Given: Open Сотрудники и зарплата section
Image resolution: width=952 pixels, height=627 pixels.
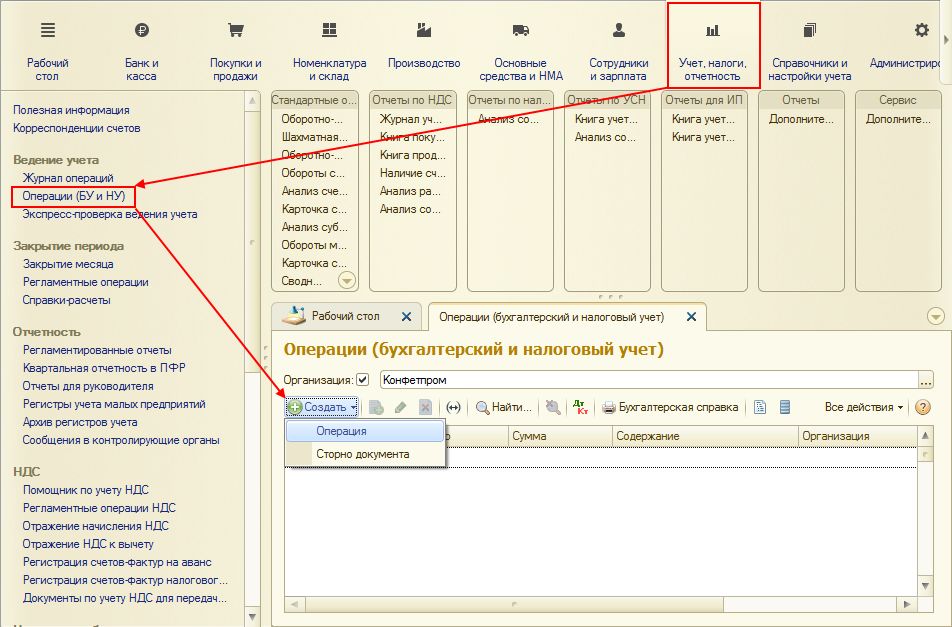Looking at the screenshot, I should [619, 51].
